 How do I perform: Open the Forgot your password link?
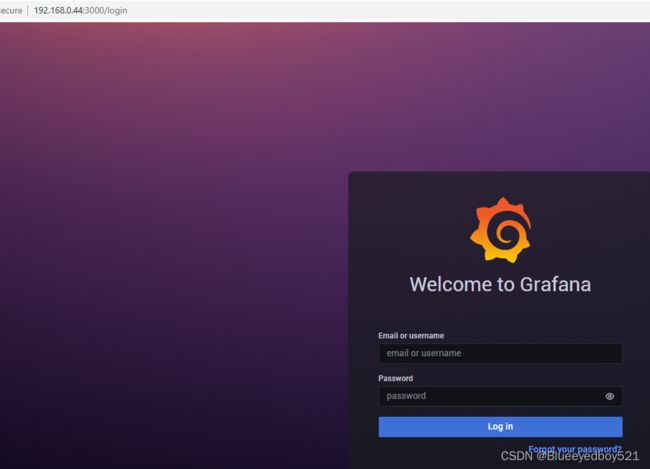pyautogui.click(x=575, y=449)
